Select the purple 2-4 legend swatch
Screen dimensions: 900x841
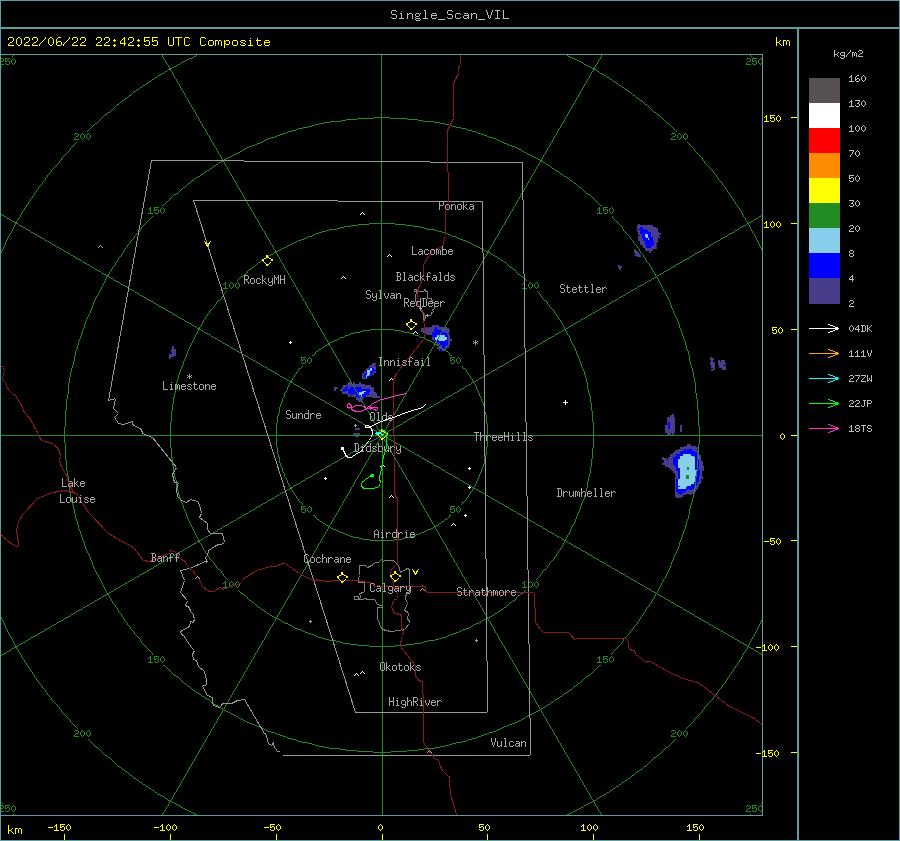[824, 291]
